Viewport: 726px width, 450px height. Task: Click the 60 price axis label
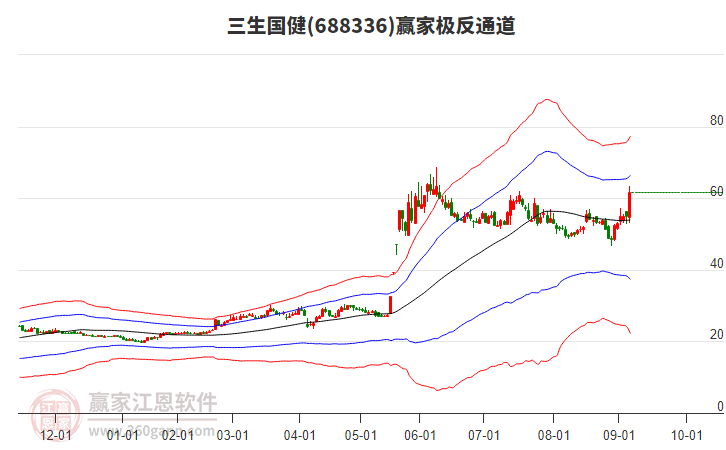[x=716, y=192]
